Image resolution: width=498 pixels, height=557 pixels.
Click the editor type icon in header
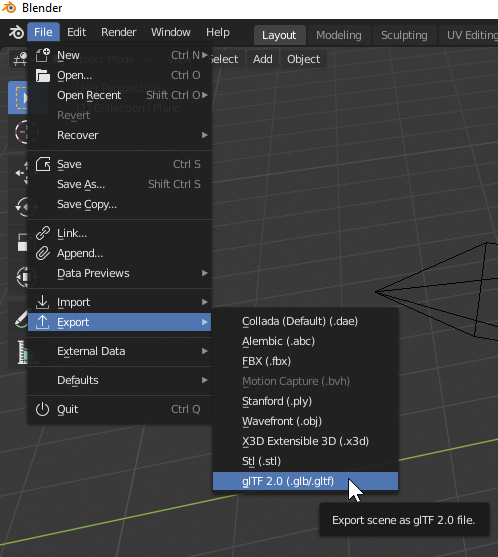[19, 59]
